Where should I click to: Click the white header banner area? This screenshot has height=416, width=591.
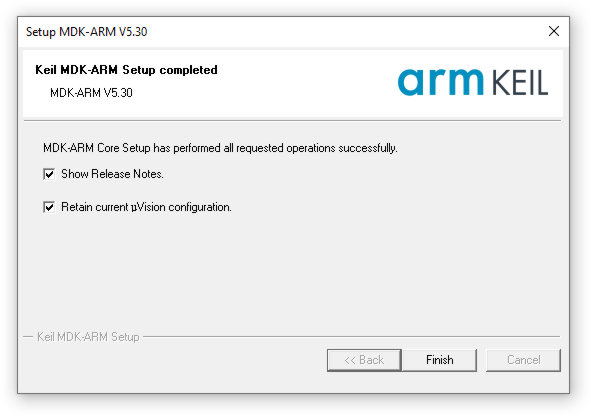[x=293, y=83]
